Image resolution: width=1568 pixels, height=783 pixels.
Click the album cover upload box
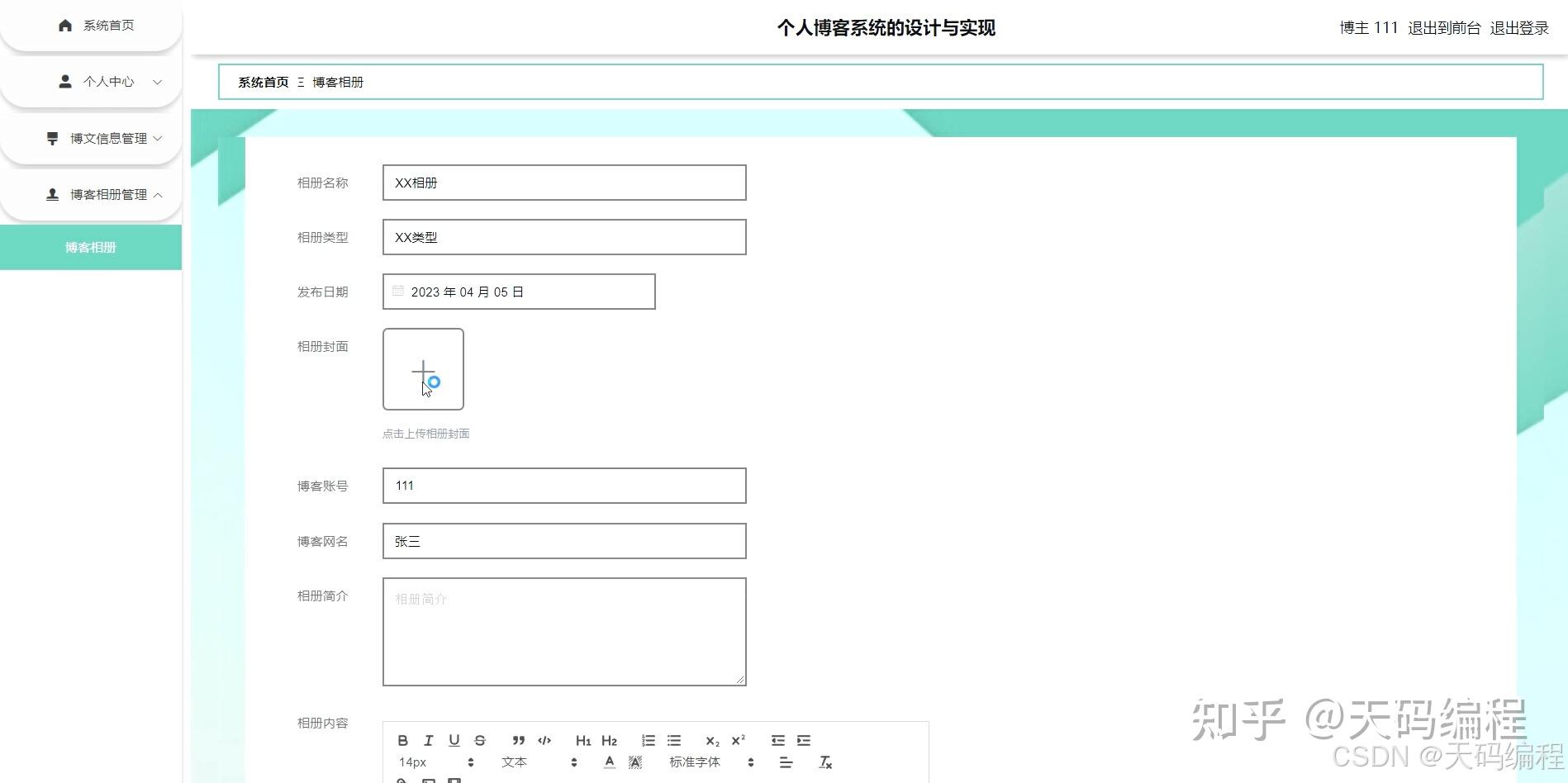pyautogui.click(x=423, y=369)
